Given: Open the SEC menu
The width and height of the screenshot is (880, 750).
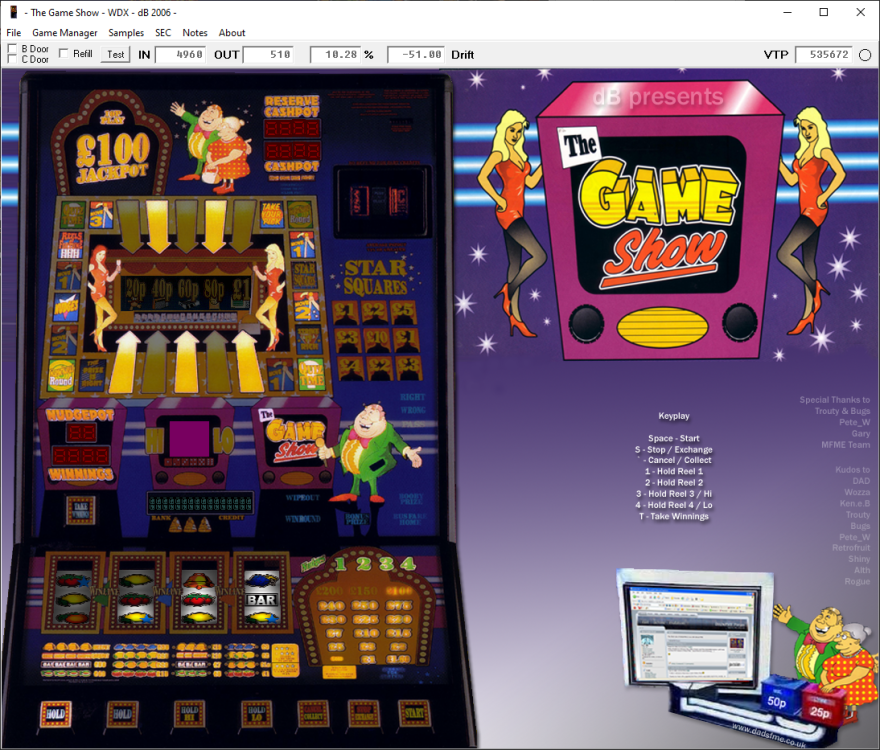Looking at the screenshot, I should coord(162,32).
